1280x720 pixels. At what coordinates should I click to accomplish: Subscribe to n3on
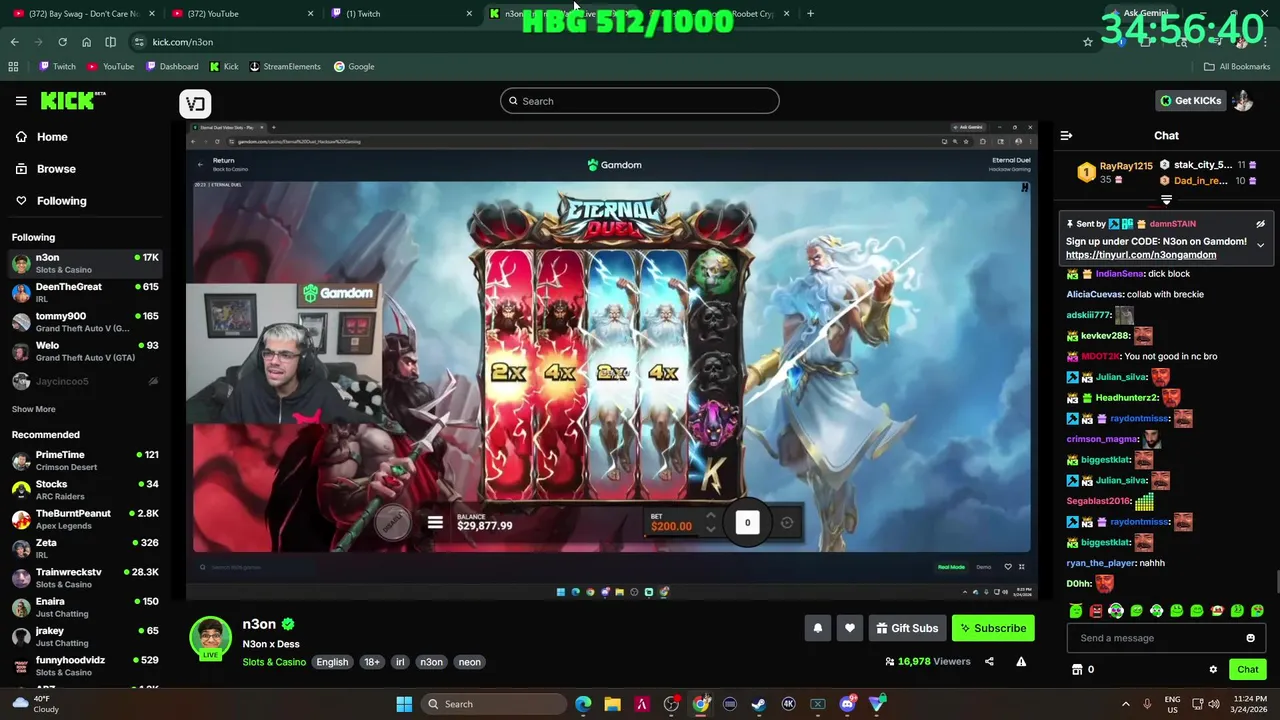coord(993,628)
